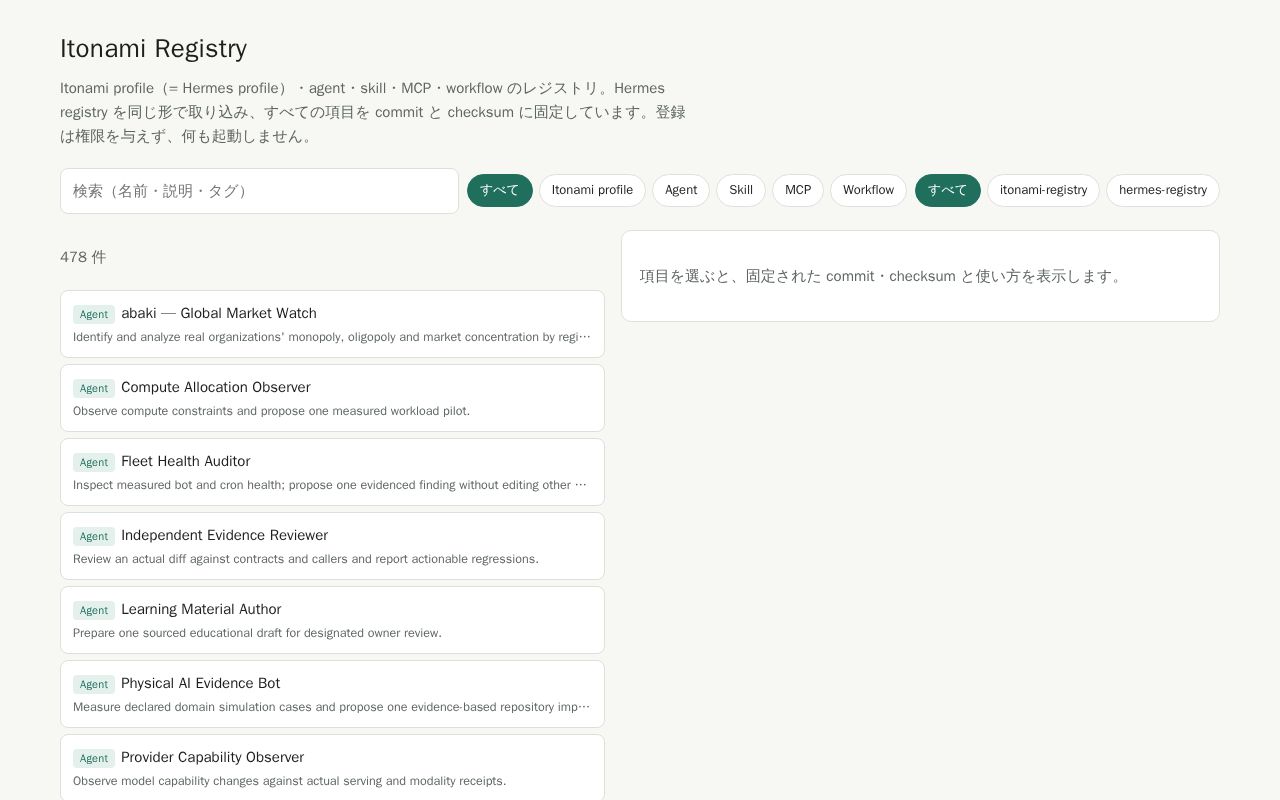
Task: Click the detail panel placeholder text
Action: [x=881, y=276]
